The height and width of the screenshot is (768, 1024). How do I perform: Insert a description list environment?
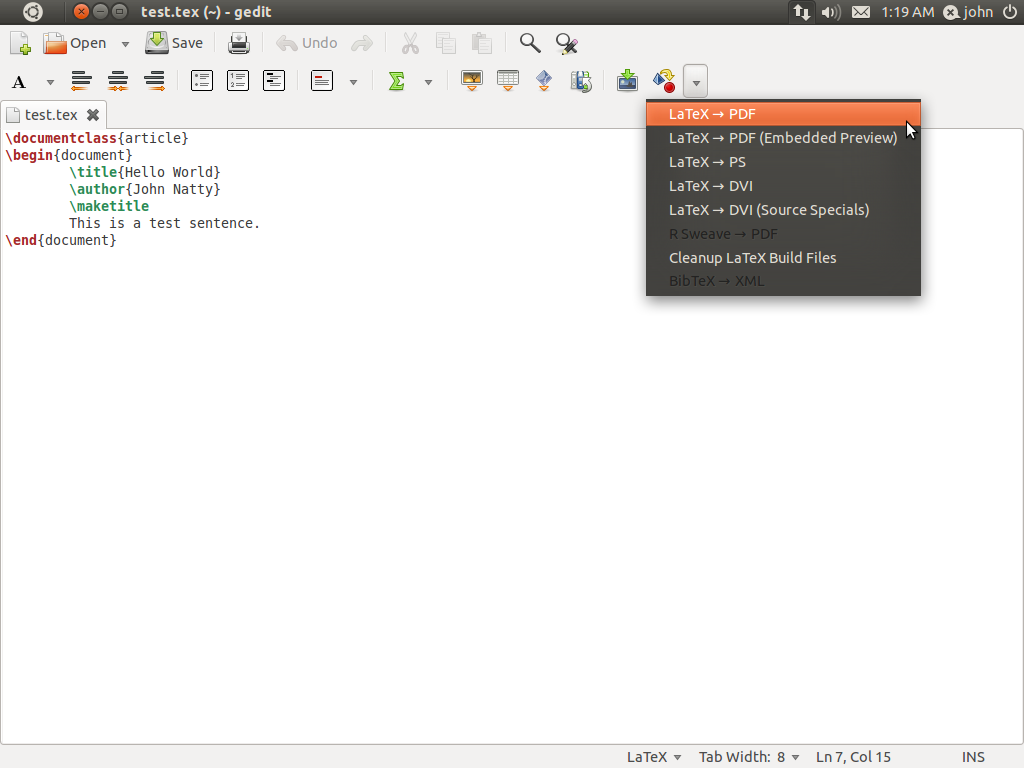[273, 81]
